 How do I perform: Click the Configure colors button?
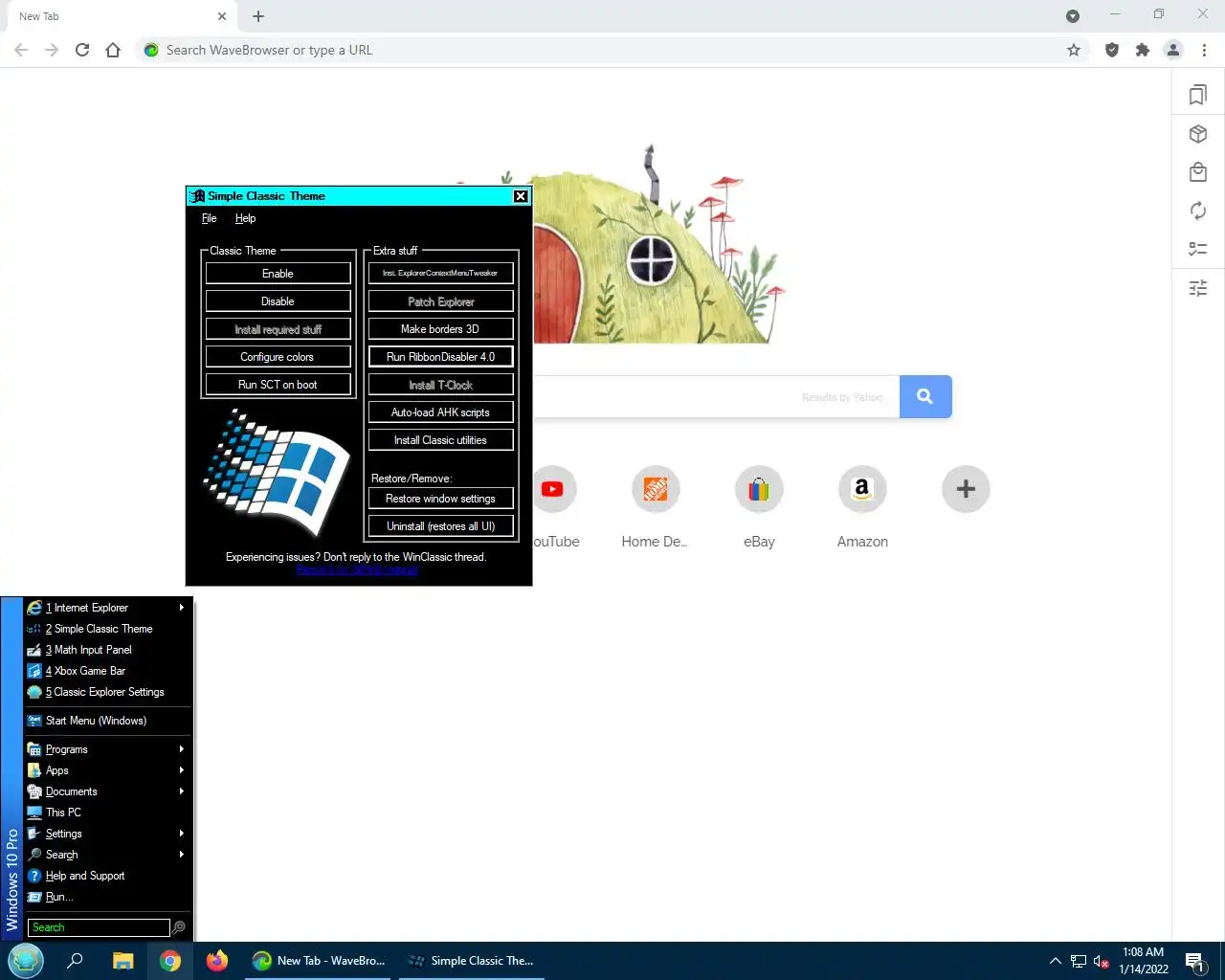[278, 357]
